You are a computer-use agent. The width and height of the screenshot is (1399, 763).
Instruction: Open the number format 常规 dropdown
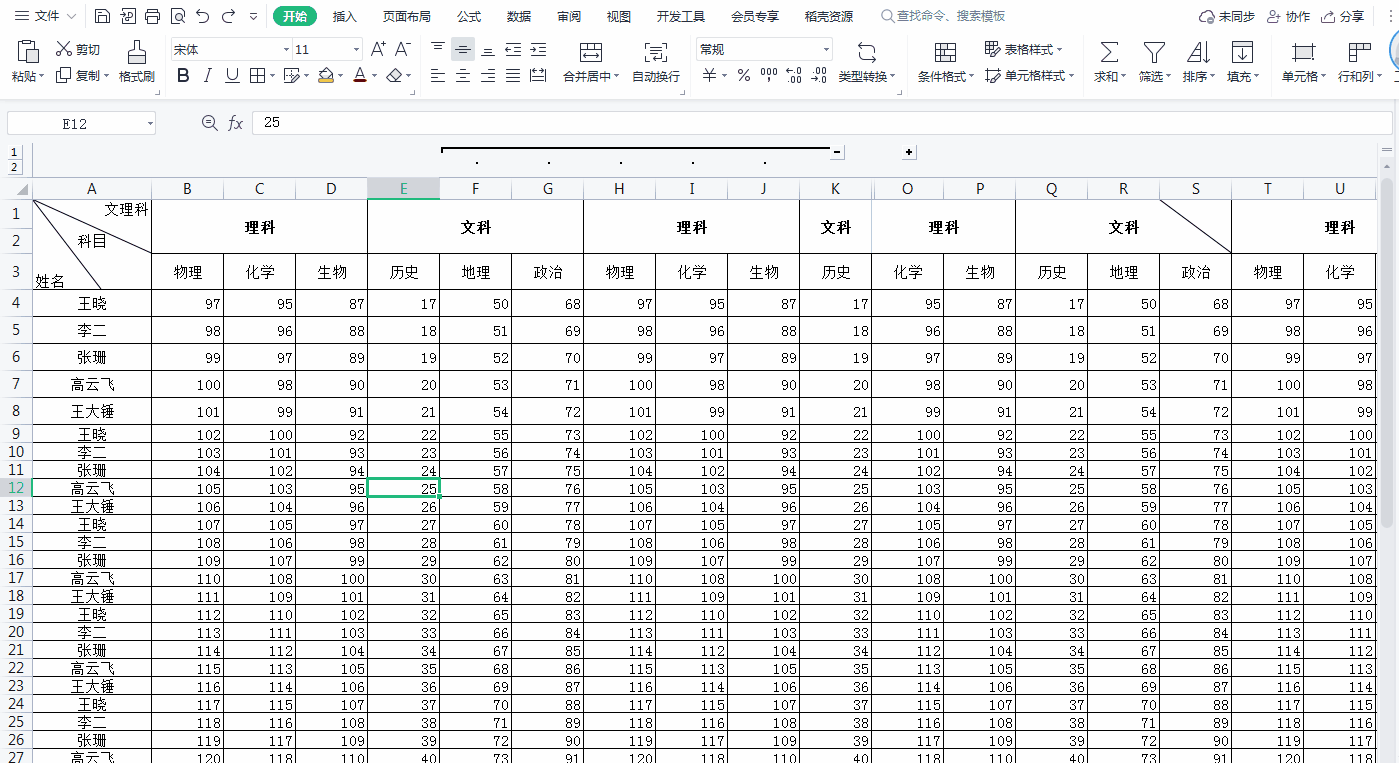[x=826, y=50]
